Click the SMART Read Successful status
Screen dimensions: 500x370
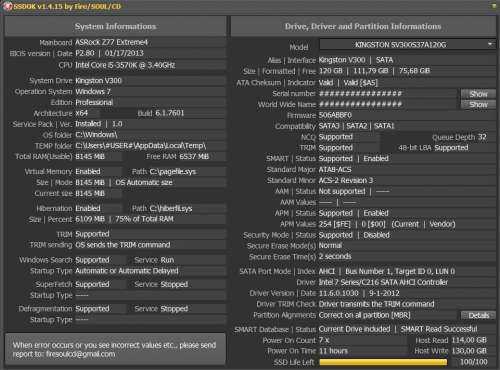tap(439, 329)
